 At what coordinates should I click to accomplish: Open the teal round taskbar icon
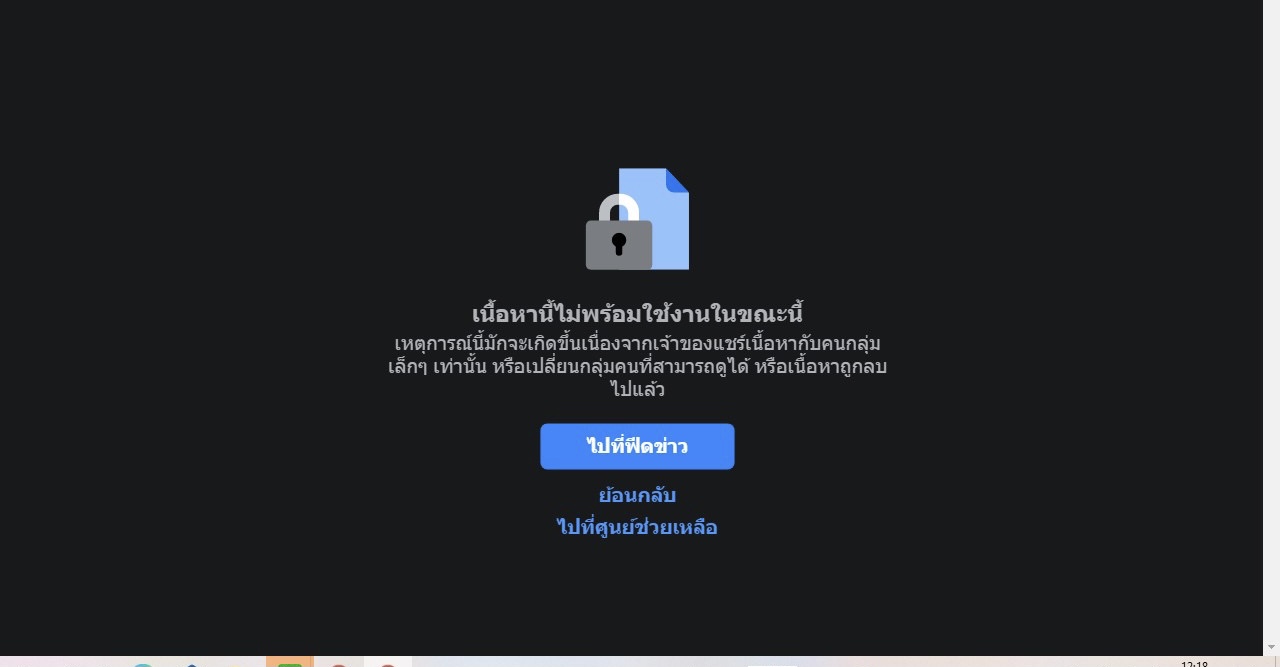coord(143,664)
